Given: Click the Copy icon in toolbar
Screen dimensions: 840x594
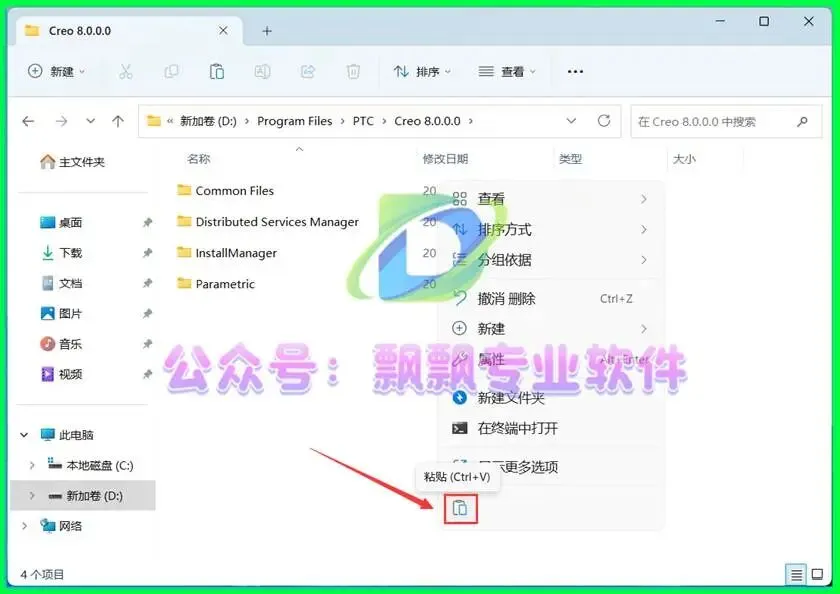Looking at the screenshot, I should coord(171,71).
